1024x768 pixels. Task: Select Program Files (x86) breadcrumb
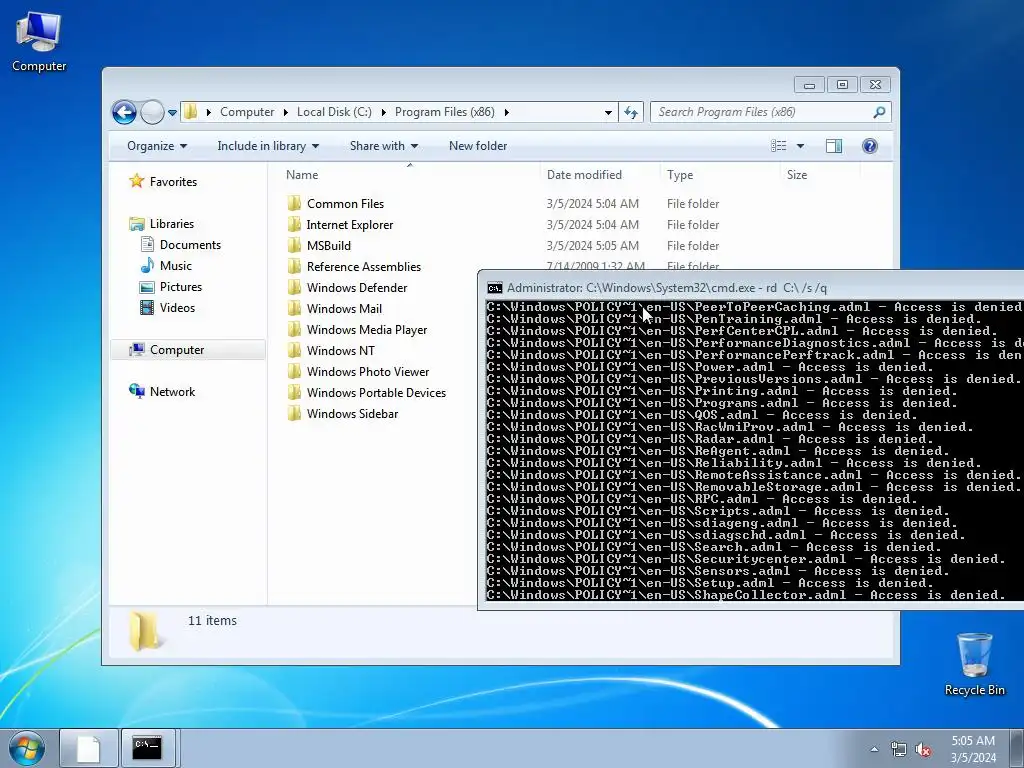point(444,112)
